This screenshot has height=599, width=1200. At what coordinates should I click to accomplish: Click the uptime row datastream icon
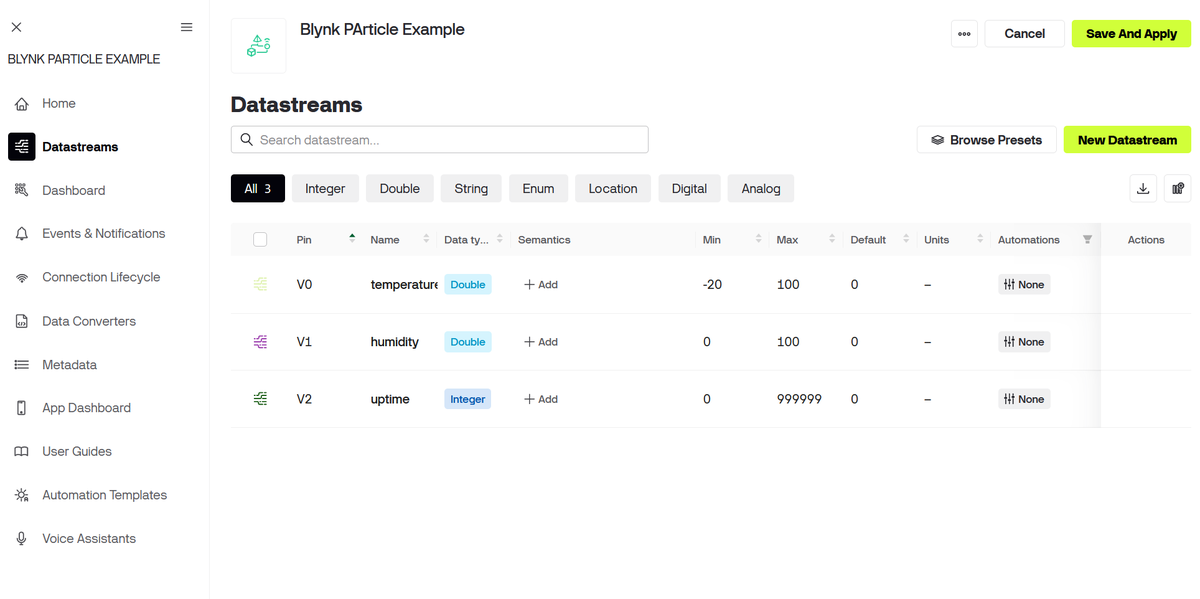(x=261, y=399)
